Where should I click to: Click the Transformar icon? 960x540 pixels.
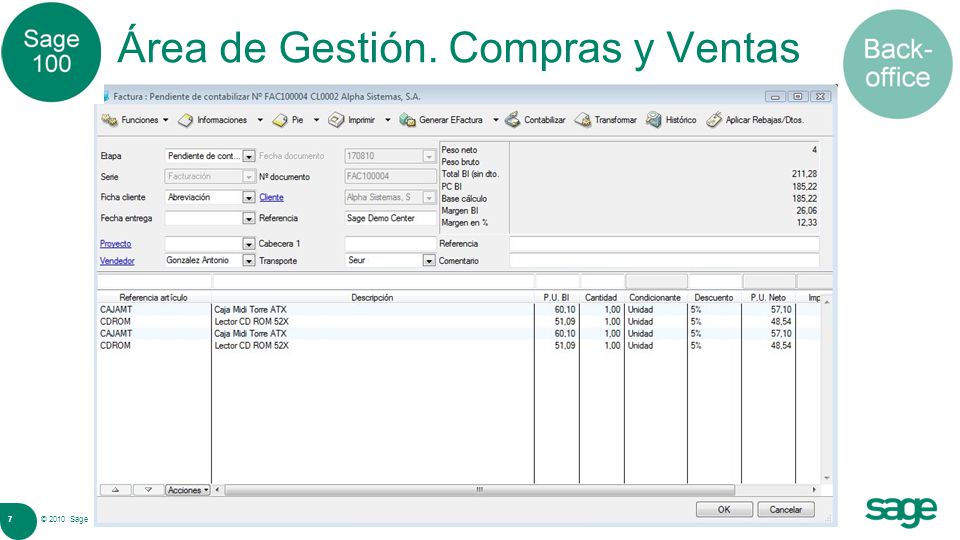pyautogui.click(x=582, y=120)
